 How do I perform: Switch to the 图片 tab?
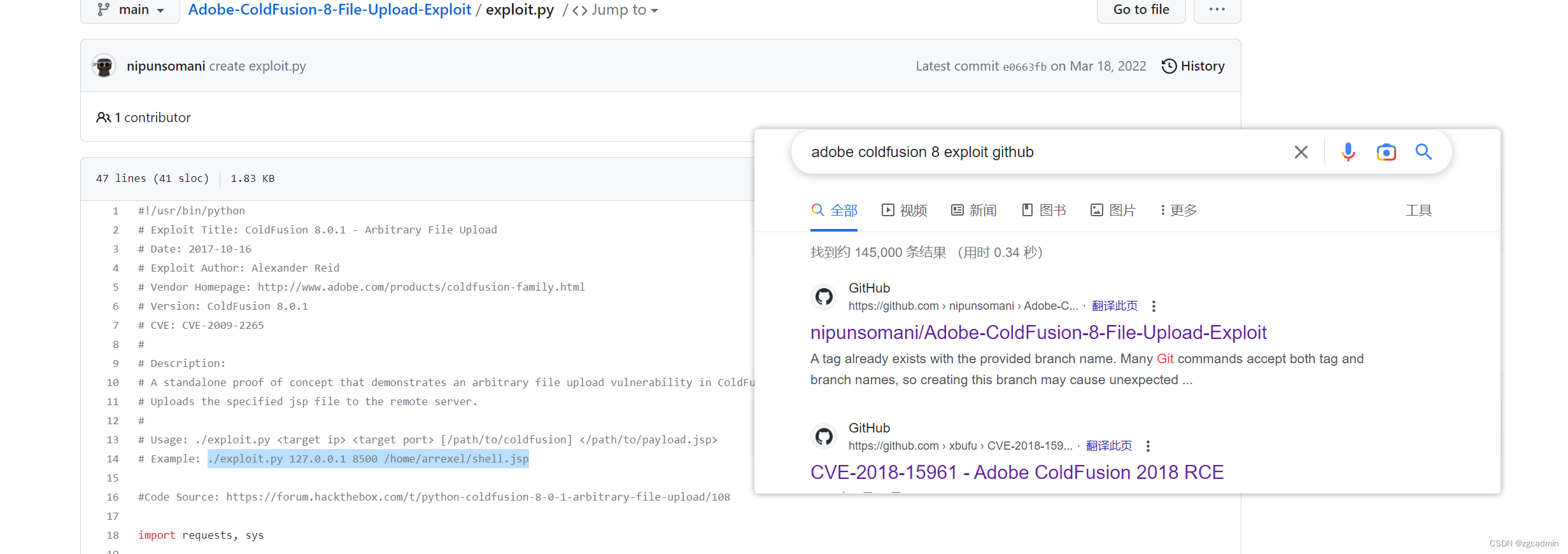[1113, 211]
